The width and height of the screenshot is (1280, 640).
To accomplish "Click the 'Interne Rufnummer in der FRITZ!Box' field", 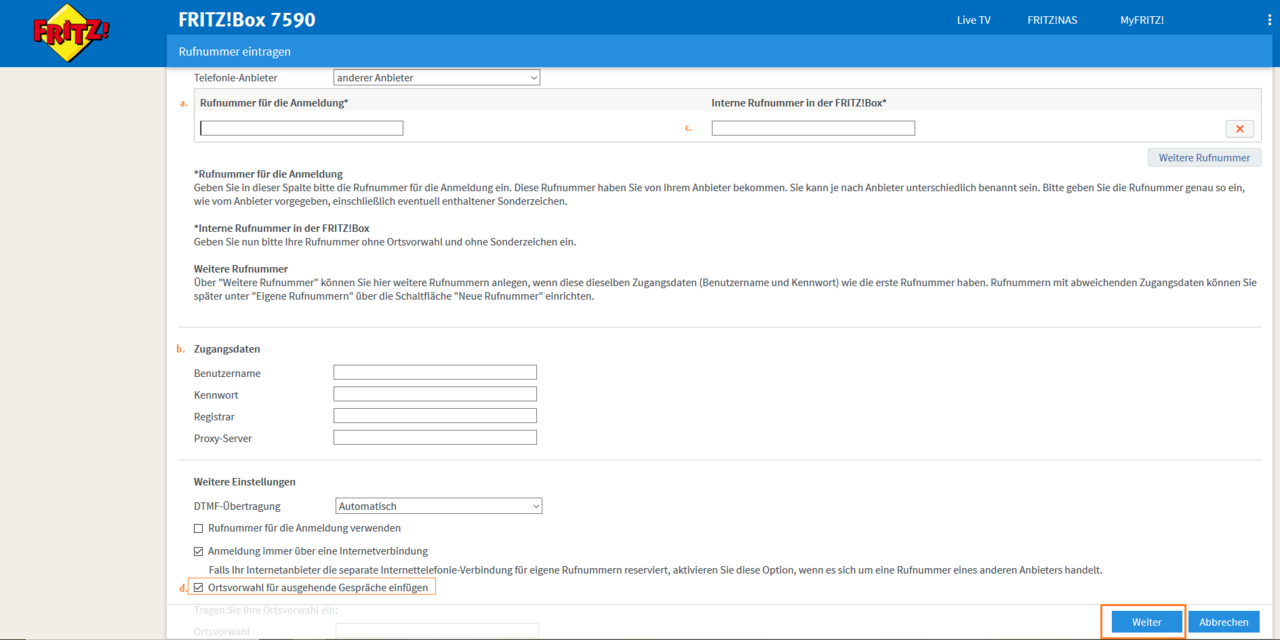I will pos(813,128).
